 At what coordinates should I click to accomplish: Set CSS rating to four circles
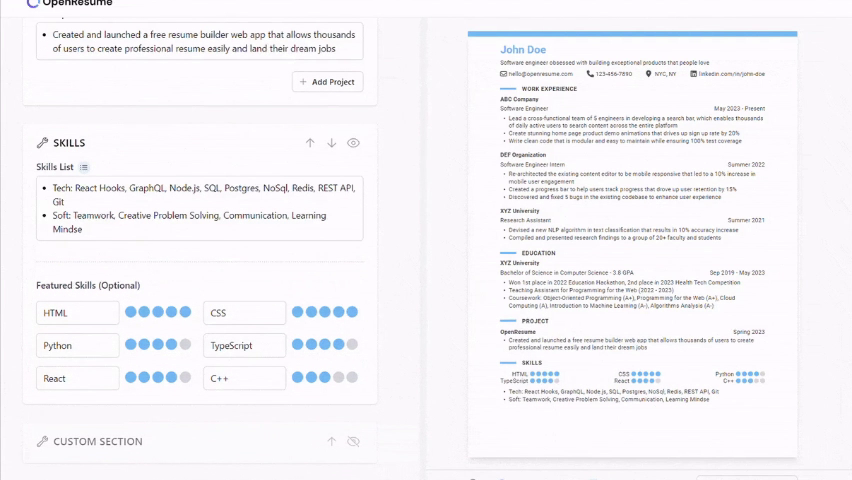pos(339,312)
